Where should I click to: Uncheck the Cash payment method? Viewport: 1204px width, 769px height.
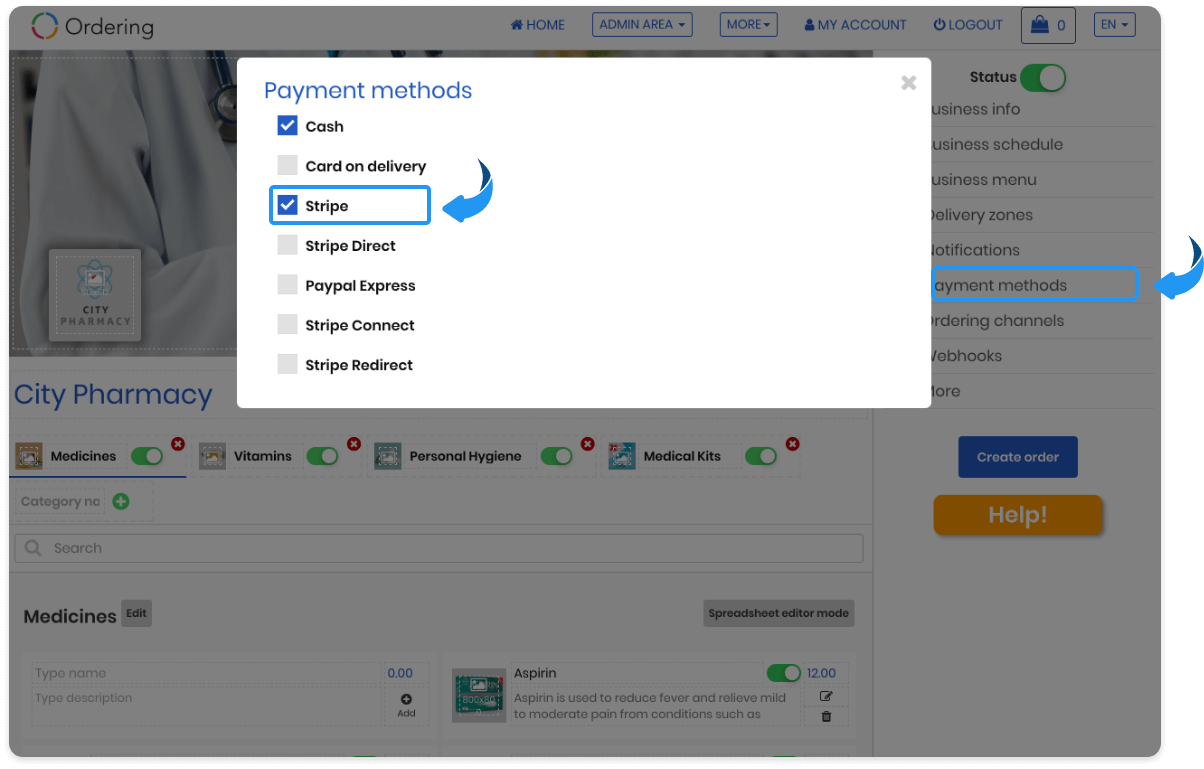pos(288,126)
